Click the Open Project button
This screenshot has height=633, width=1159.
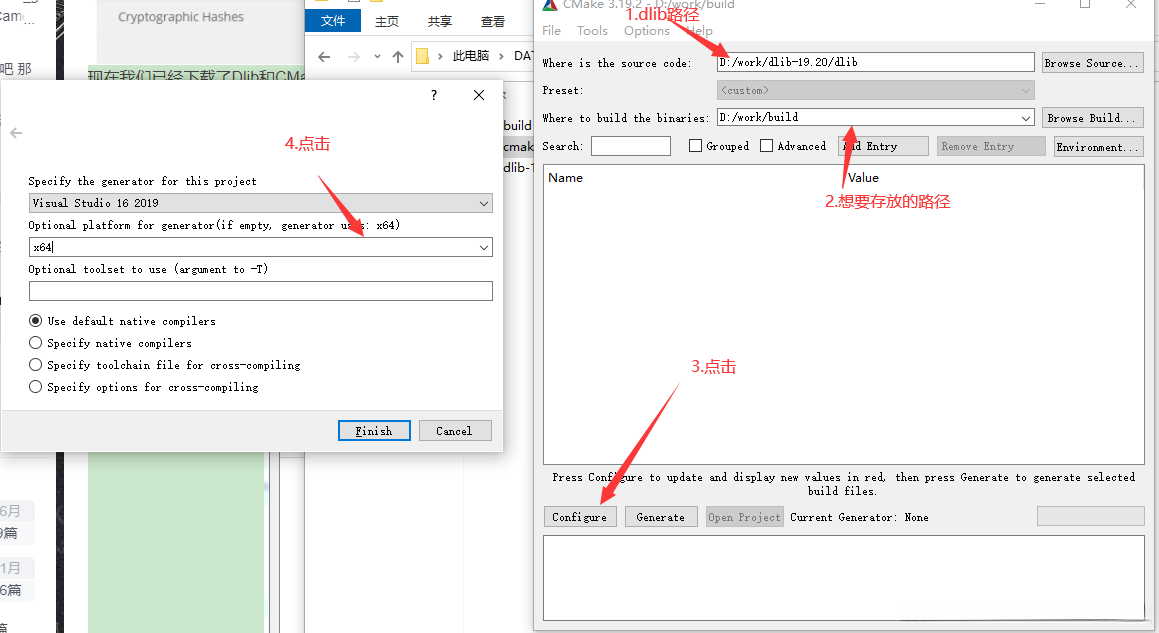(x=744, y=517)
